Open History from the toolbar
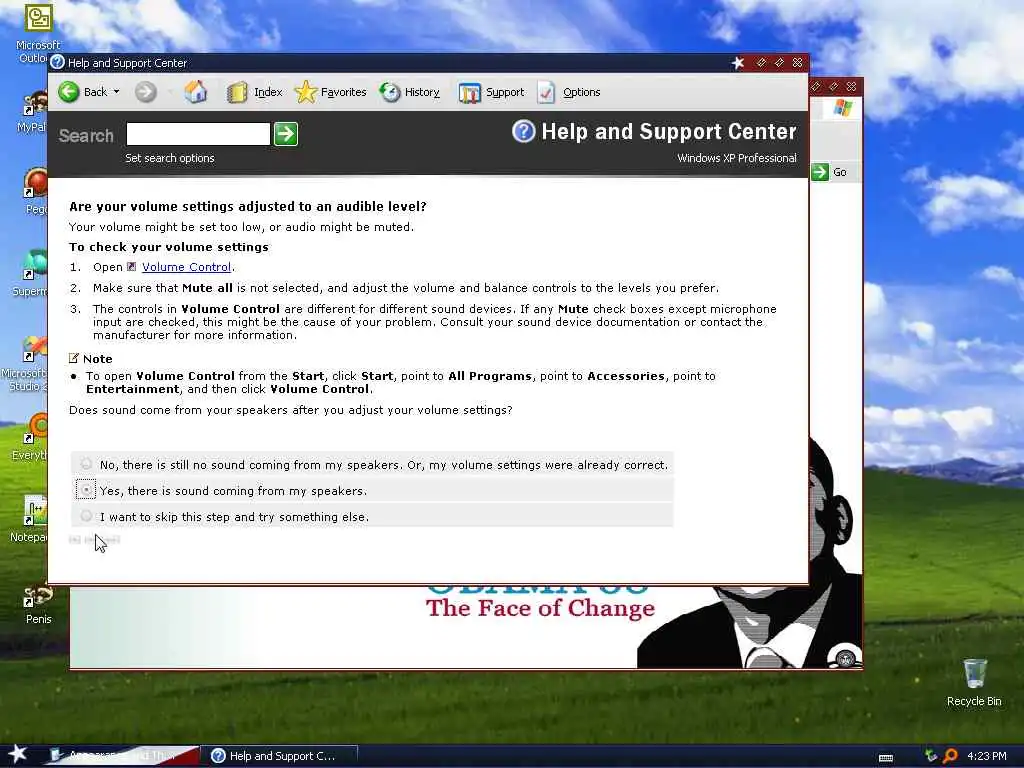The height and width of the screenshot is (768, 1024). click(x=409, y=92)
